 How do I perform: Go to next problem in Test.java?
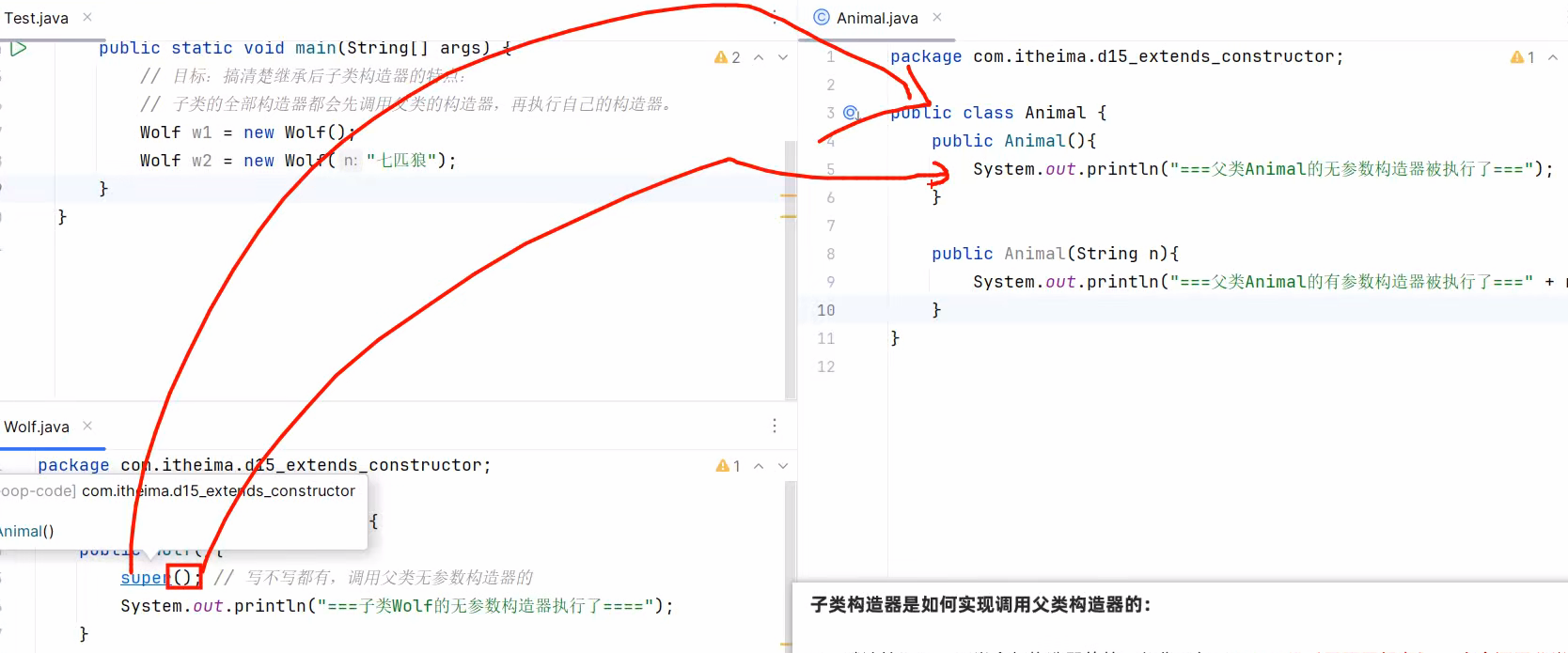(x=783, y=57)
